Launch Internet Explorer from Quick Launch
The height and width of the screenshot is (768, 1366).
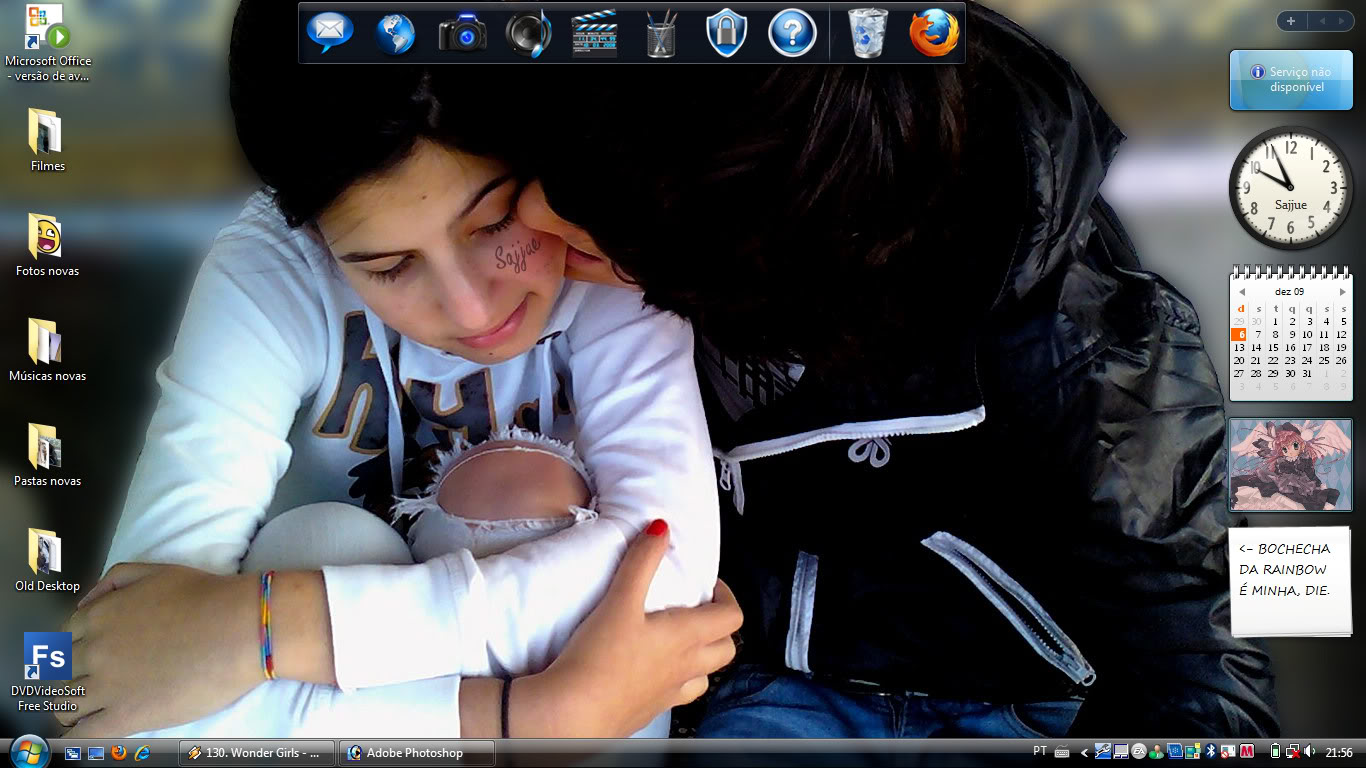(142, 753)
